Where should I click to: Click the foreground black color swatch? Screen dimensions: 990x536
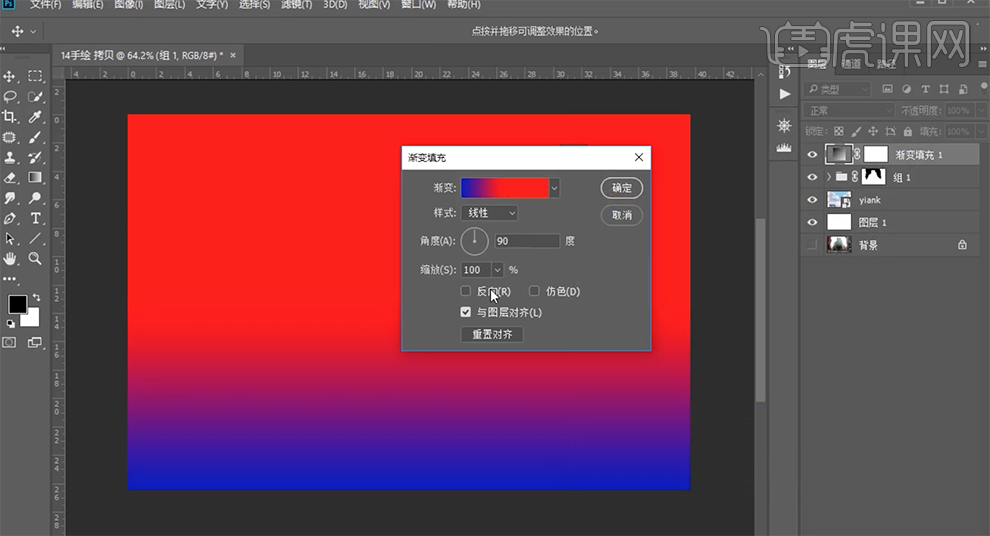[17, 304]
